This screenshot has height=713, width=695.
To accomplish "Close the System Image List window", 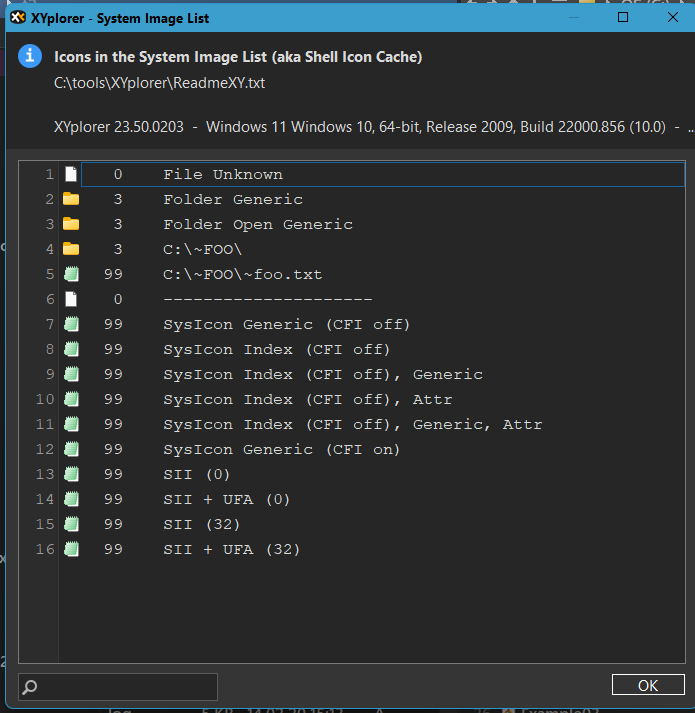I will (x=673, y=17).
